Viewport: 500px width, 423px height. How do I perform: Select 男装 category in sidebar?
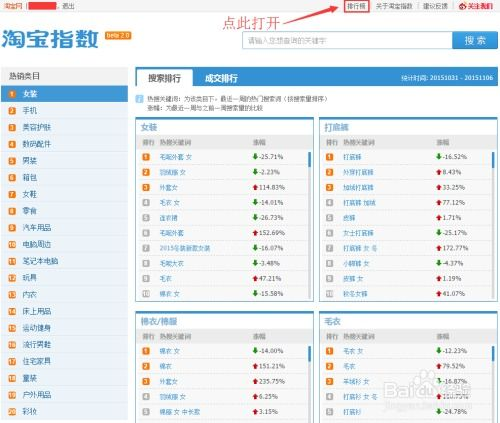pos(64,161)
